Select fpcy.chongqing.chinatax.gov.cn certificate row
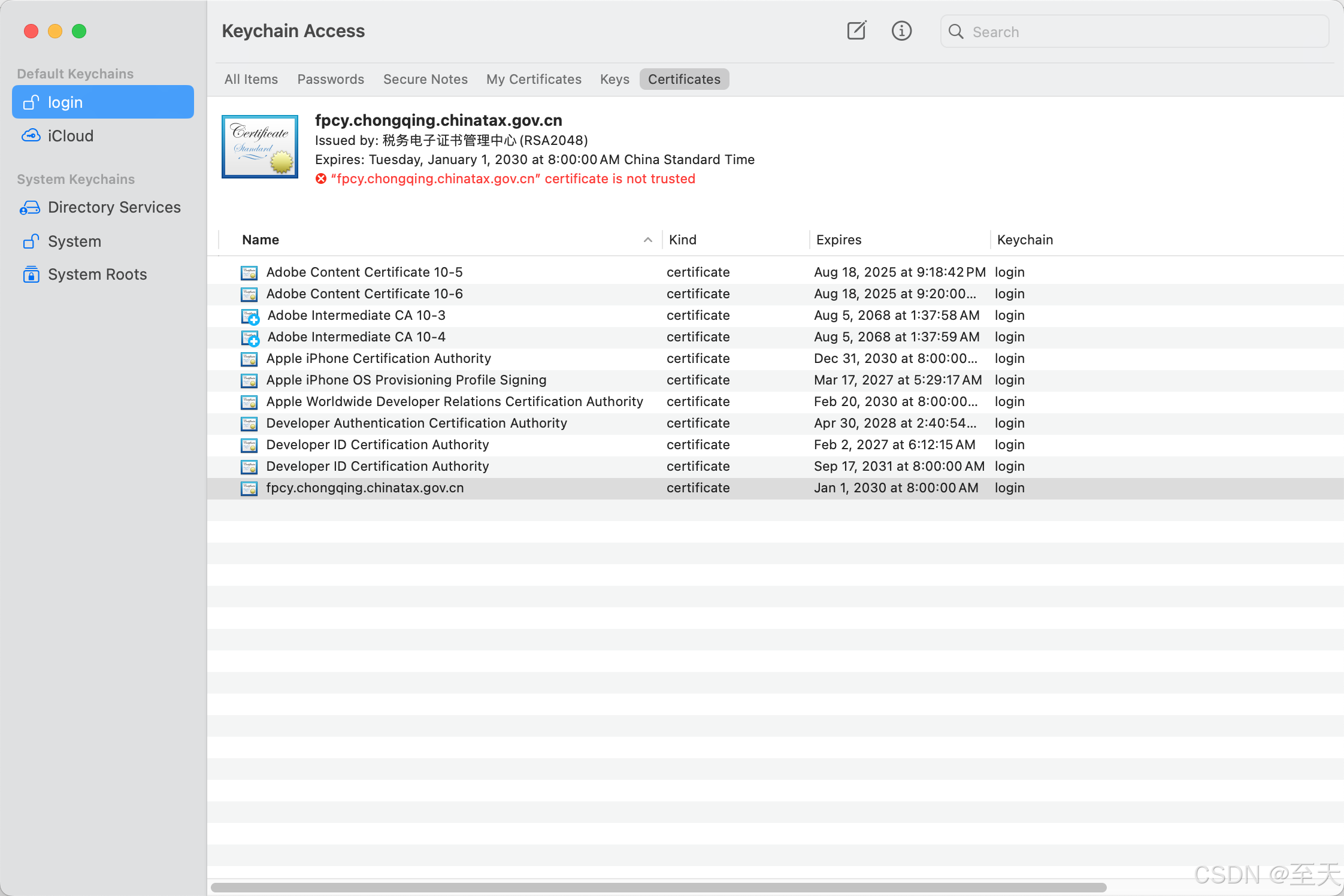This screenshot has height=896, width=1344. click(365, 488)
